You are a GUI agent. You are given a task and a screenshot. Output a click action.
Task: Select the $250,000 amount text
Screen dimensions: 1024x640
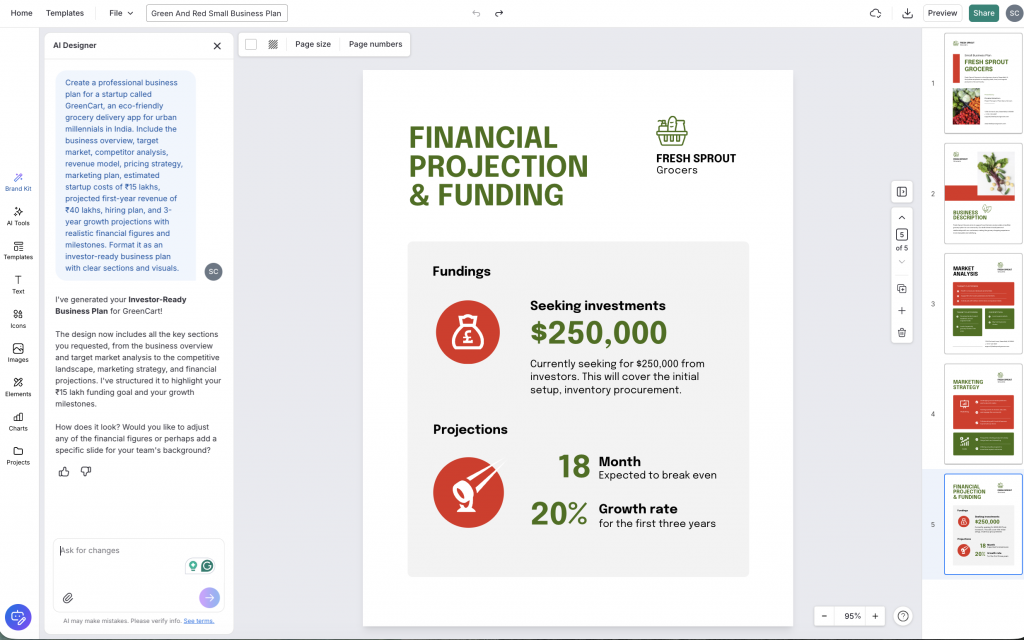(598, 332)
